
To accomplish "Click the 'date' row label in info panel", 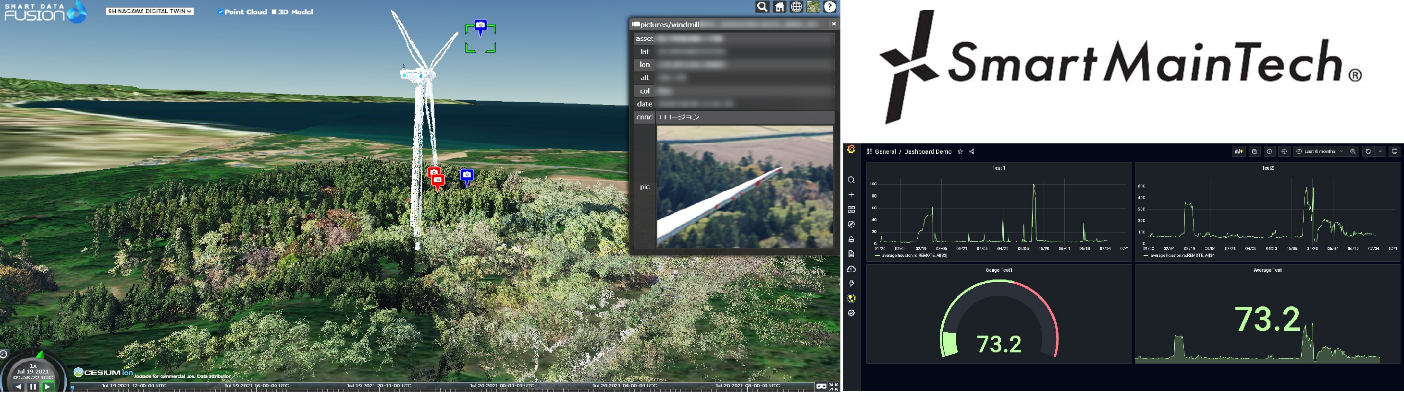I will pos(645,104).
